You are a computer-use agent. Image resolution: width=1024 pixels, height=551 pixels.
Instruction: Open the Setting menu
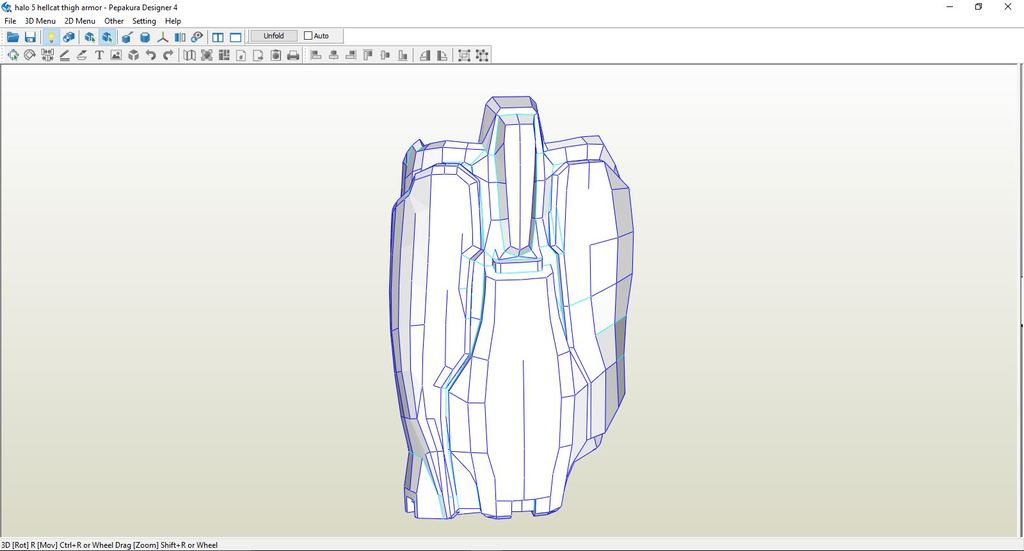click(x=144, y=21)
